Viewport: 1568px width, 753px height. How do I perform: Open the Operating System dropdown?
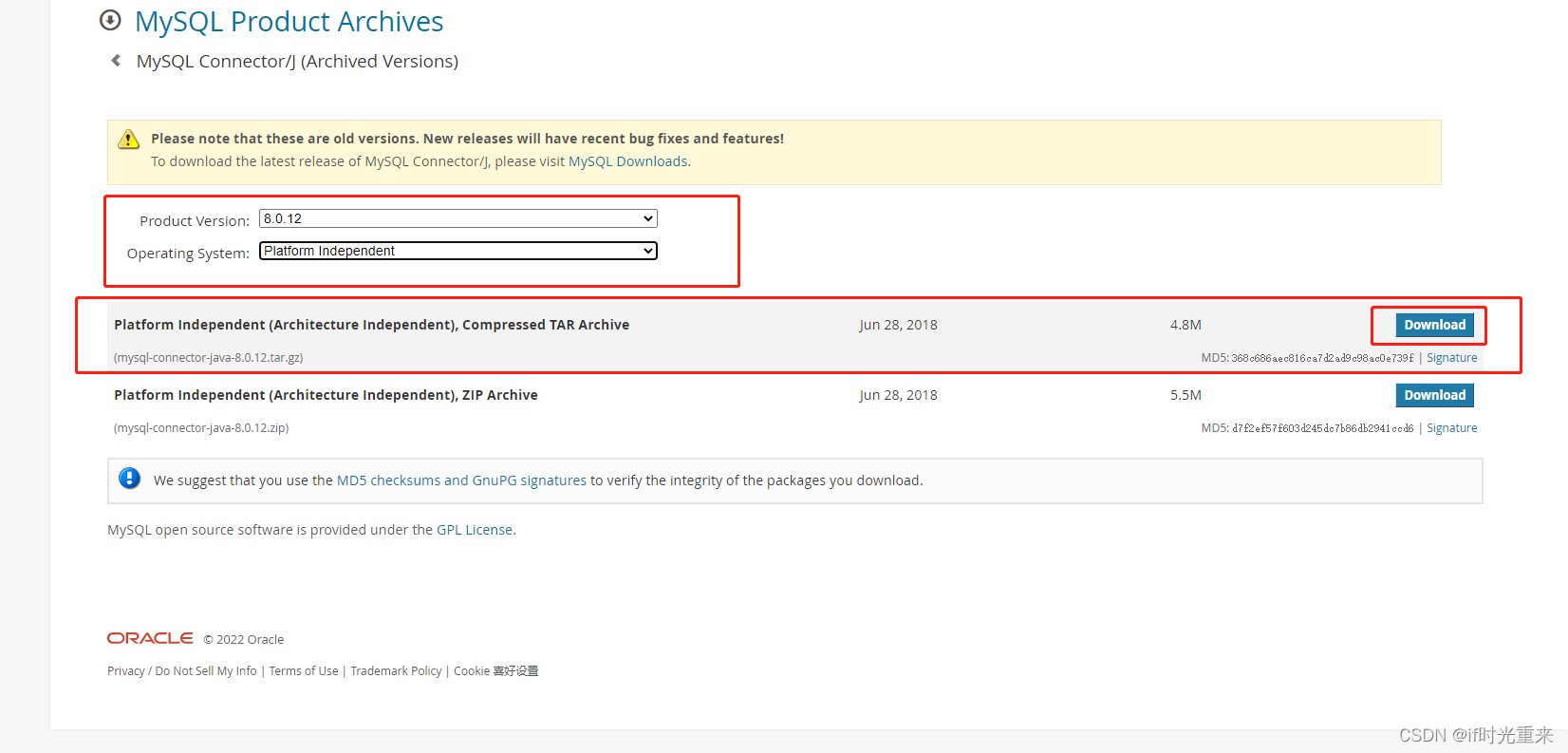458,251
